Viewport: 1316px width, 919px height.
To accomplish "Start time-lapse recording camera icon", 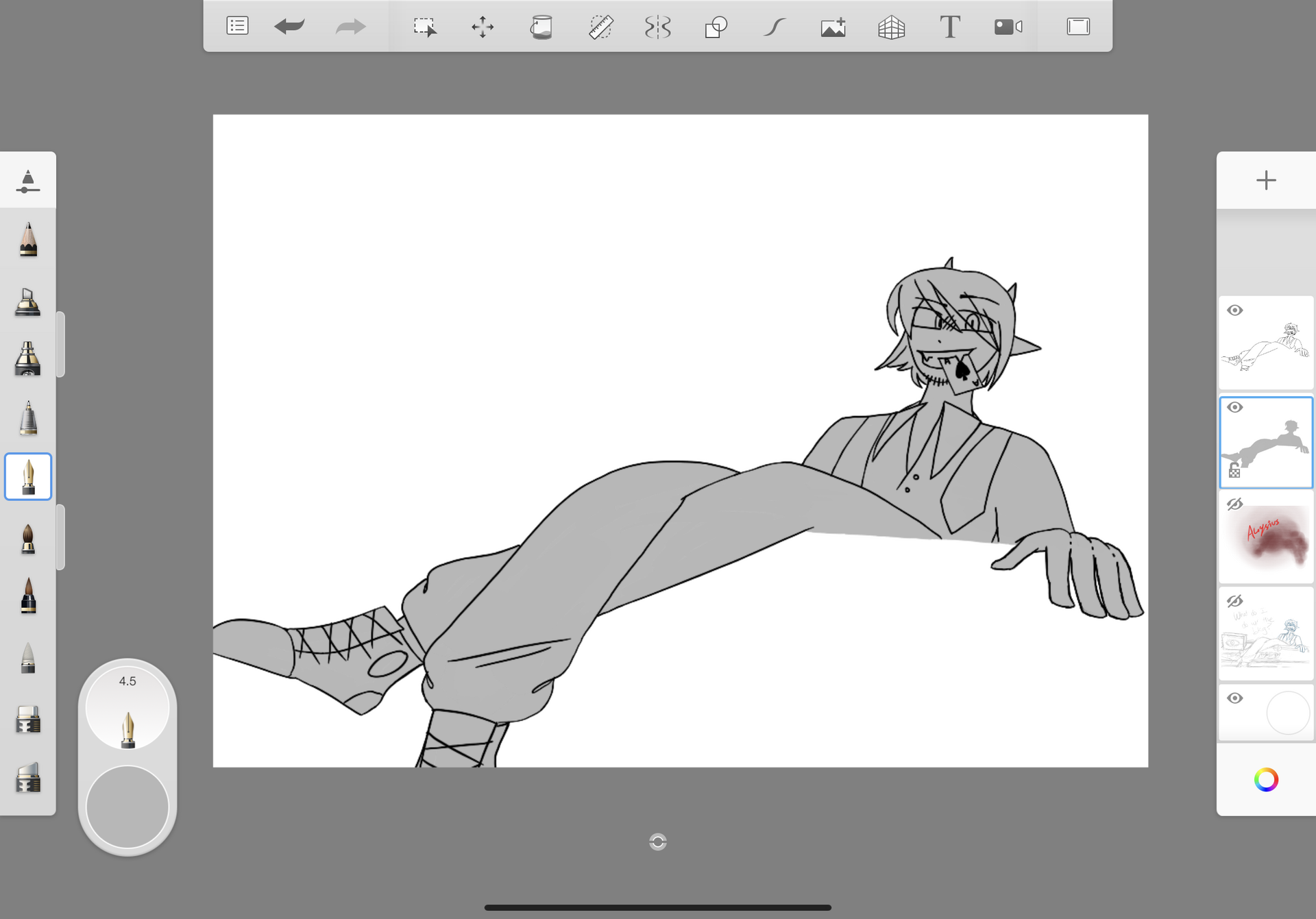I will pos(1008,27).
